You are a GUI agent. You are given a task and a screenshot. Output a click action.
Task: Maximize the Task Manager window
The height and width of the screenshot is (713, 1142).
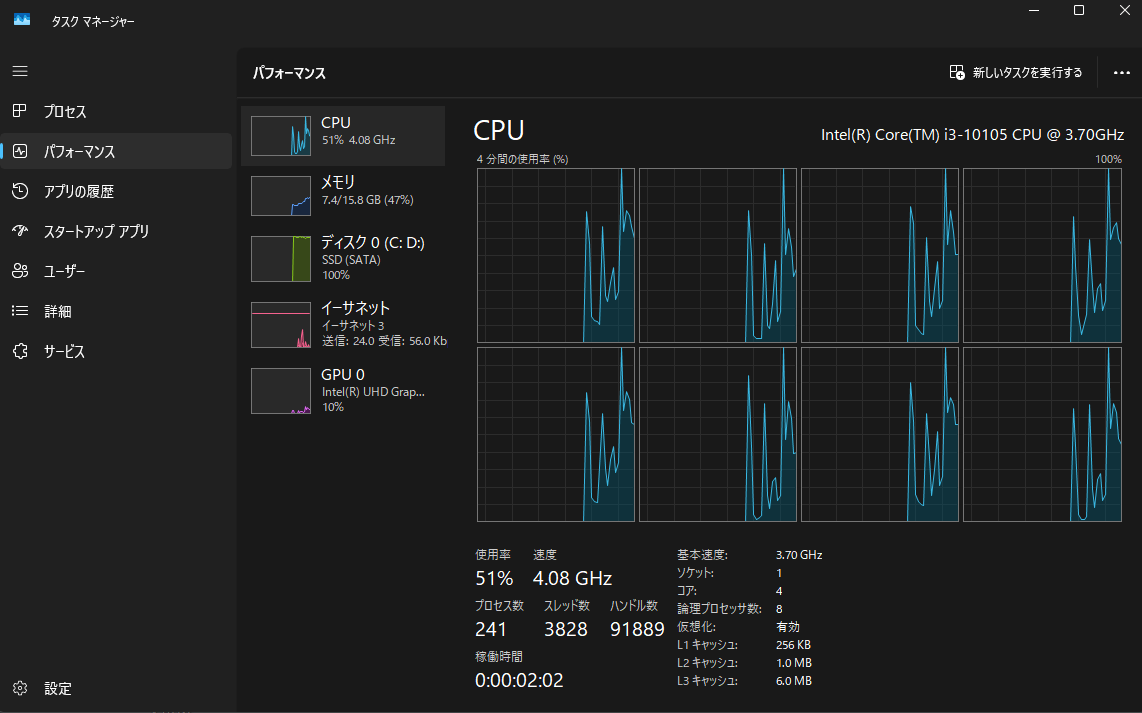(1079, 10)
